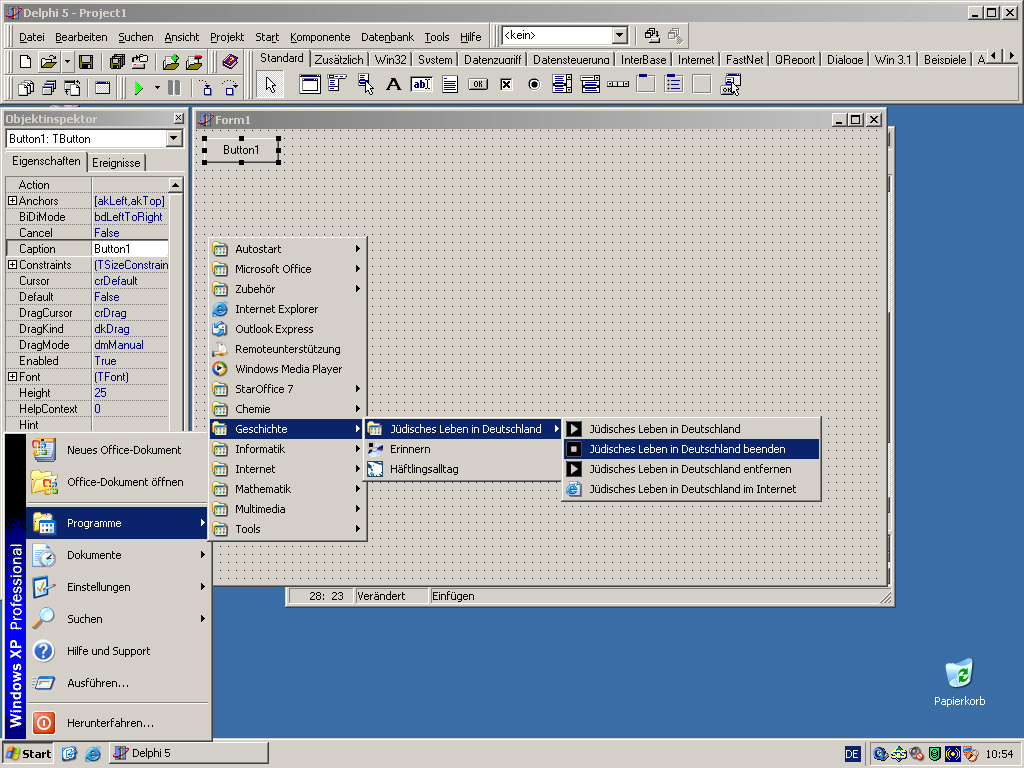The width and height of the screenshot is (1024, 768).
Task: Open the Win32 component palette tab
Action: click(390, 60)
